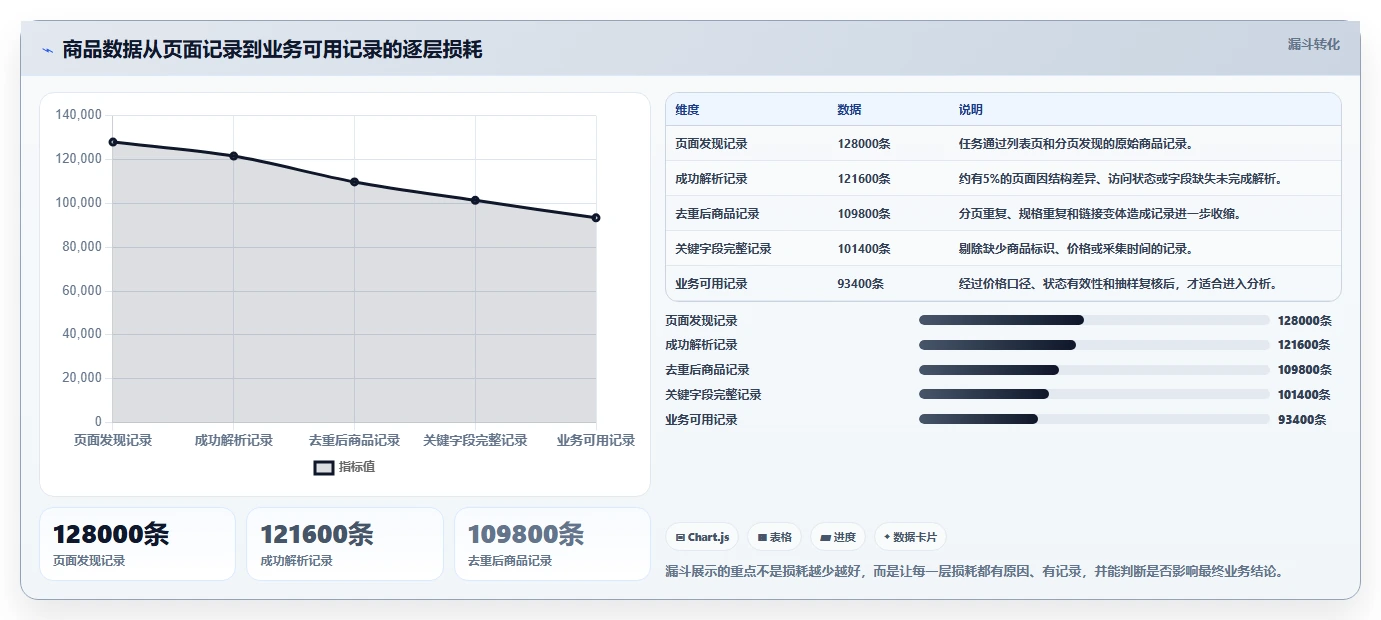
Task: Open the 121600条 成功解析记录 data card
Action: pyautogui.click(x=345, y=544)
